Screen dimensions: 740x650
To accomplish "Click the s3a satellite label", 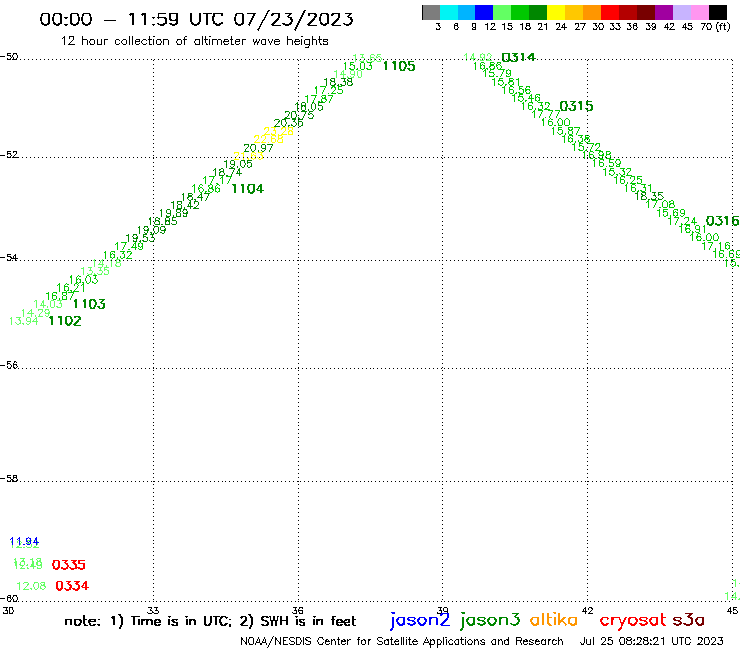I will point(689,620).
